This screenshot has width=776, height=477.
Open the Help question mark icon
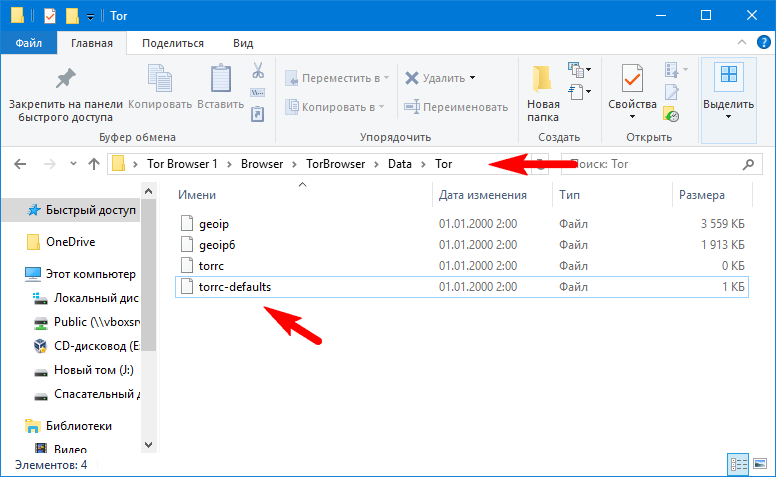764,43
